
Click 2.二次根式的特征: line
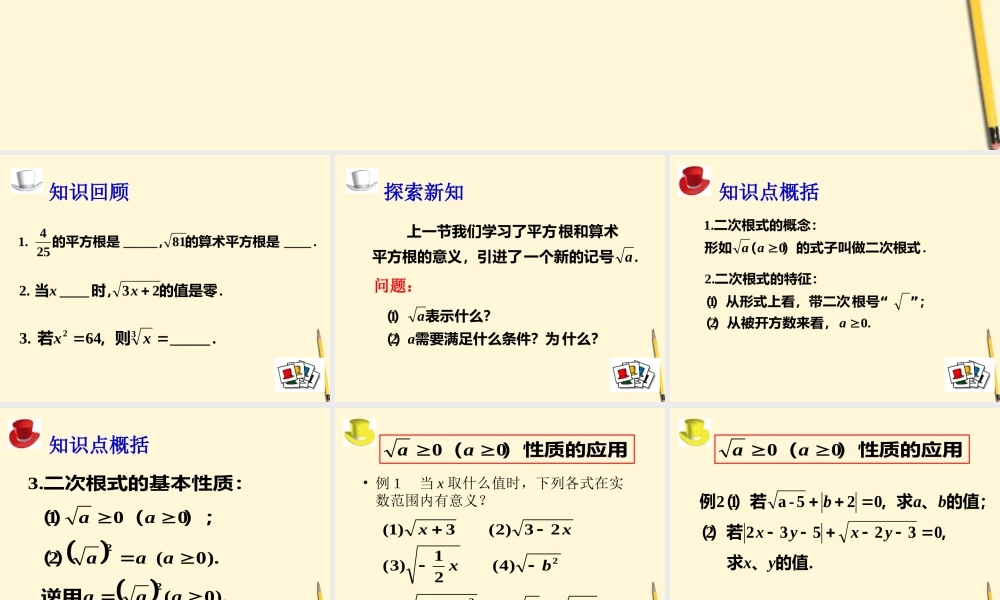760,279
